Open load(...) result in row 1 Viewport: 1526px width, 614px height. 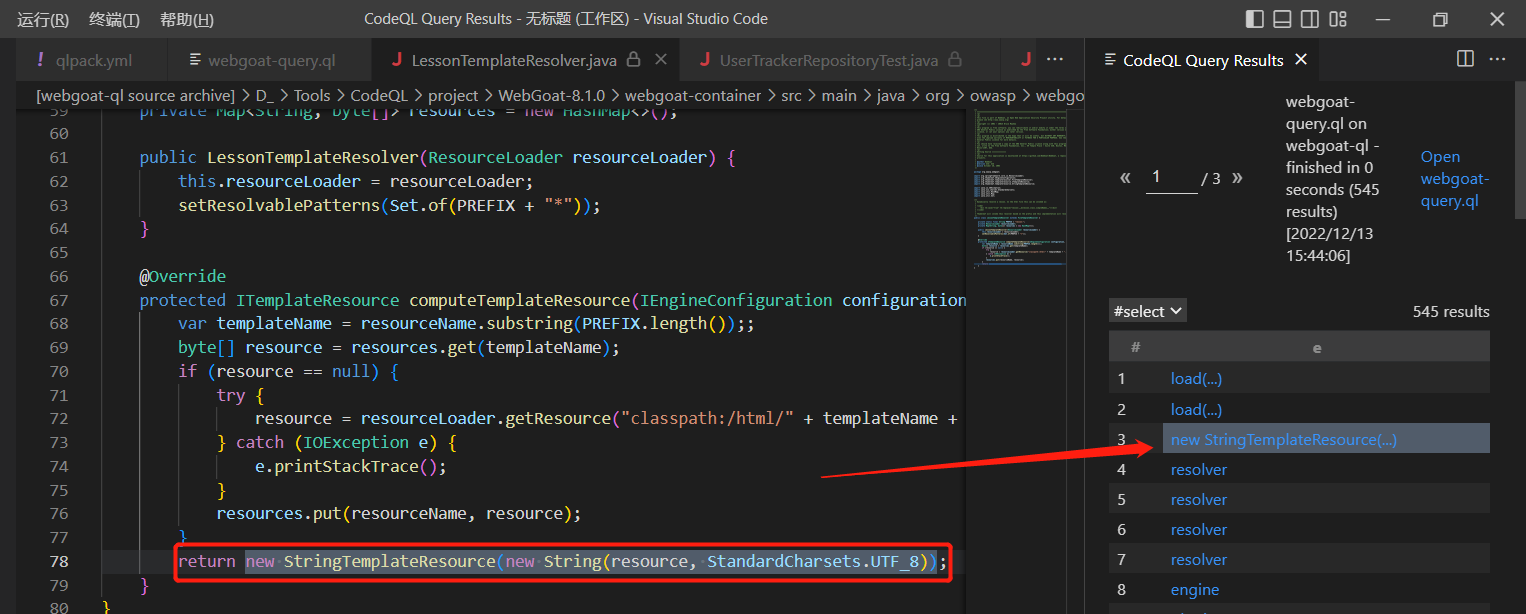tap(1196, 379)
